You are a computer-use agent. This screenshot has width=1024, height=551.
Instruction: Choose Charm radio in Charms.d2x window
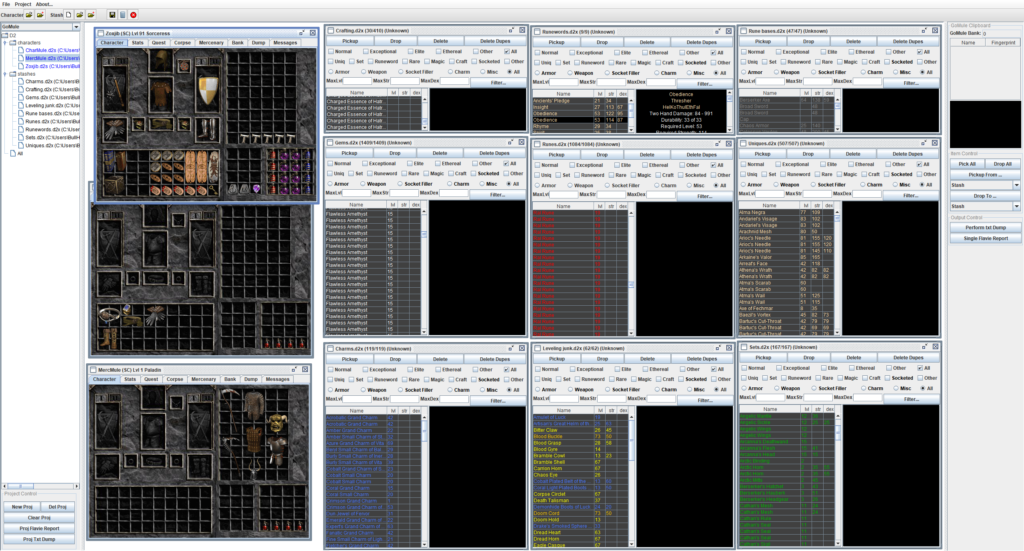[x=451, y=390]
